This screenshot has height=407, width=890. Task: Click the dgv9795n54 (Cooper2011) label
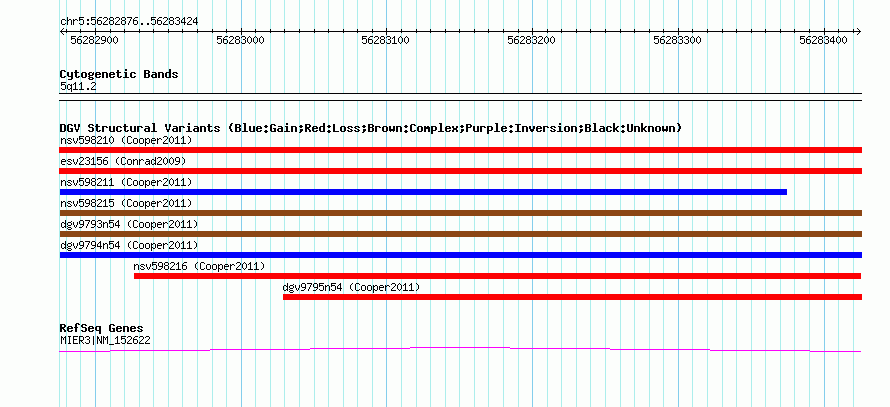click(351, 287)
